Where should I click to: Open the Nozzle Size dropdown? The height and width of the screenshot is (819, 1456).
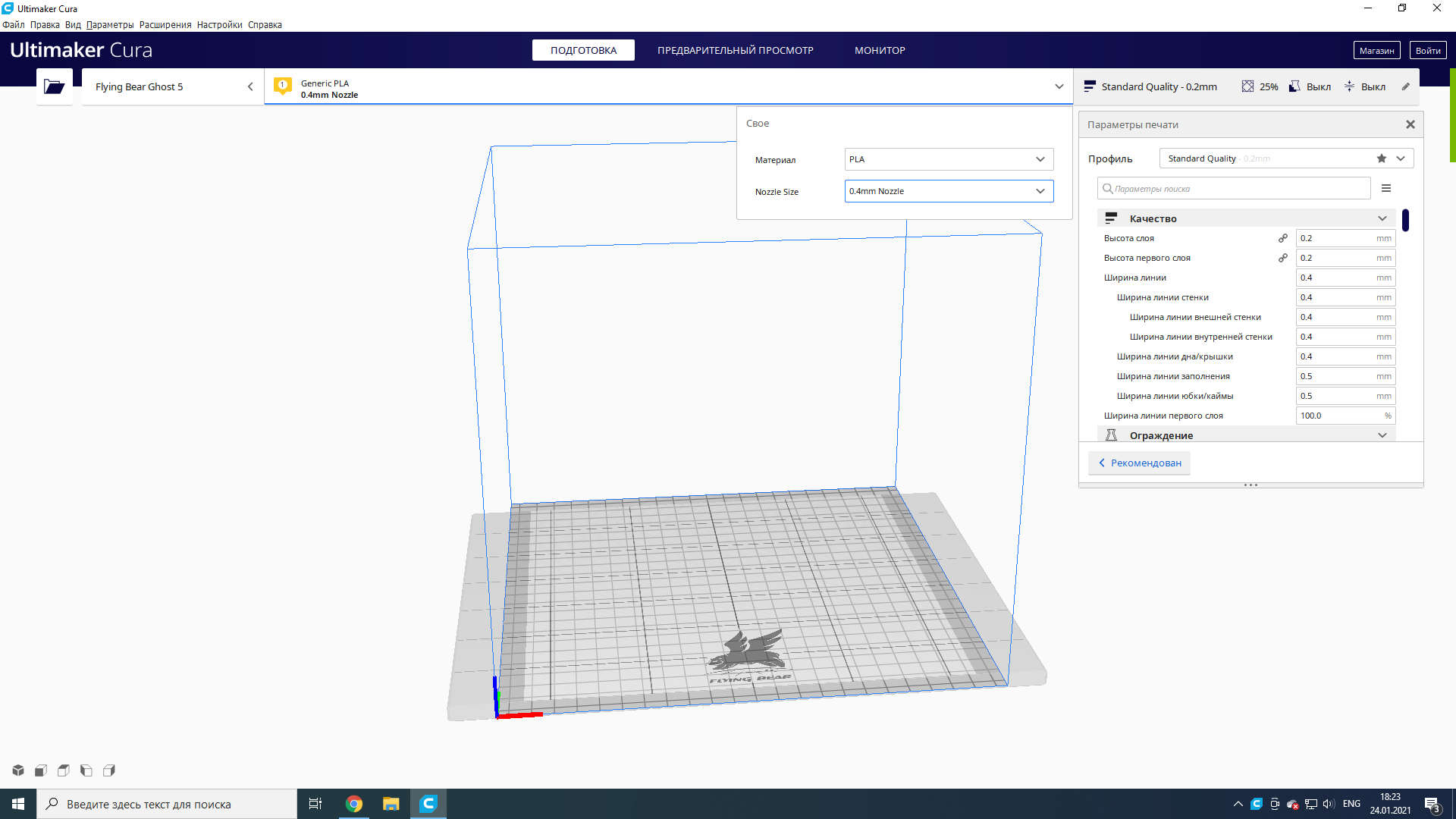(x=949, y=191)
